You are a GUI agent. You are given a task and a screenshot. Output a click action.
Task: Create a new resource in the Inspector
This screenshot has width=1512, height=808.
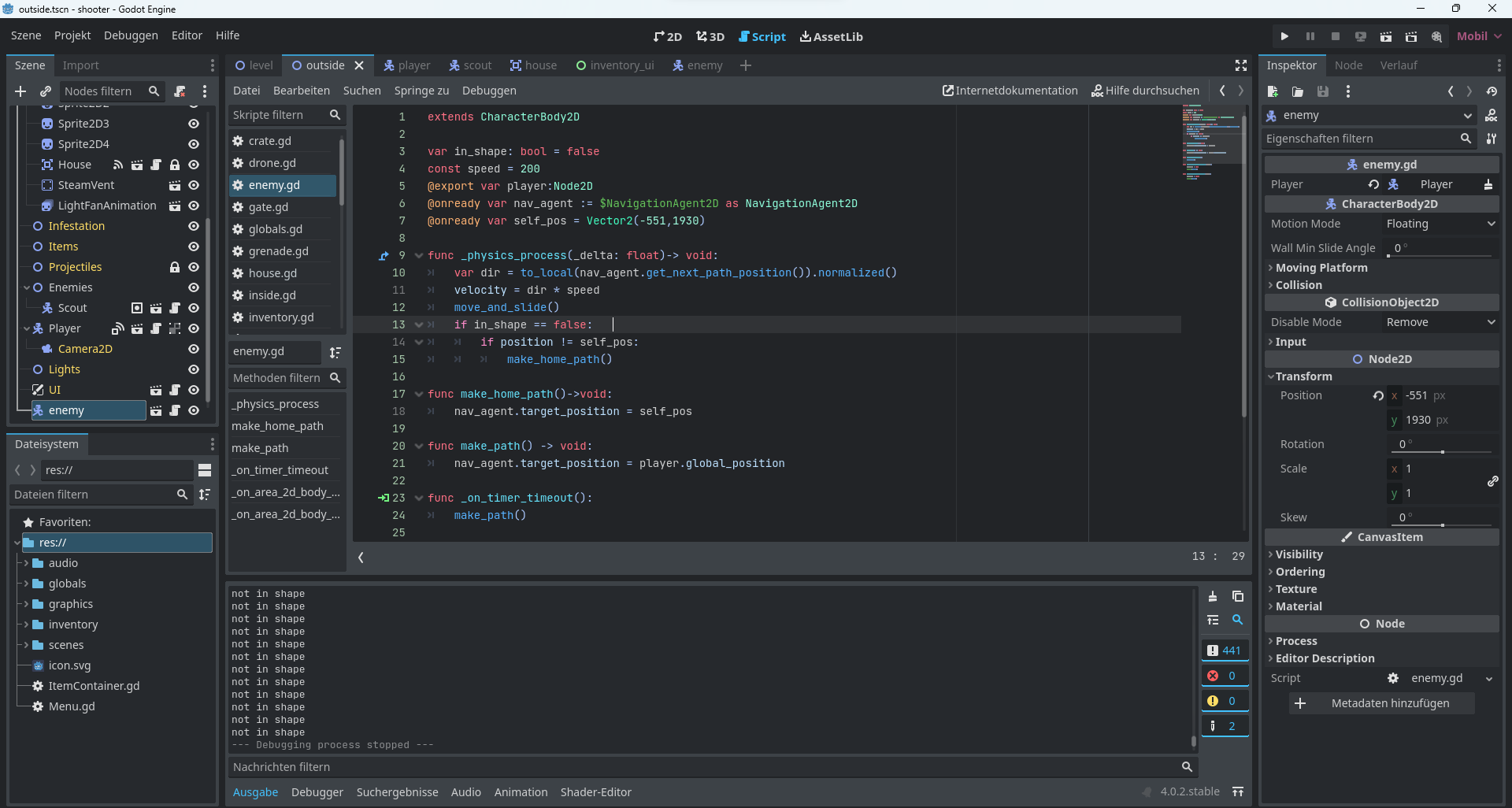[x=1273, y=91]
